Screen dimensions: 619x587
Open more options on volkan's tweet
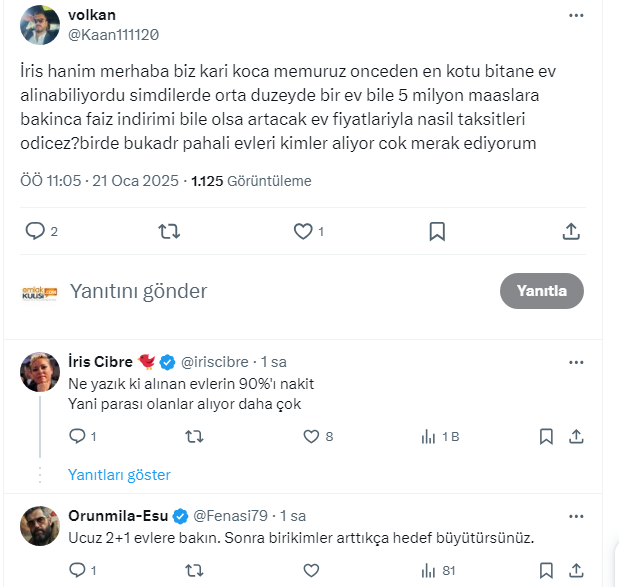[x=576, y=17]
